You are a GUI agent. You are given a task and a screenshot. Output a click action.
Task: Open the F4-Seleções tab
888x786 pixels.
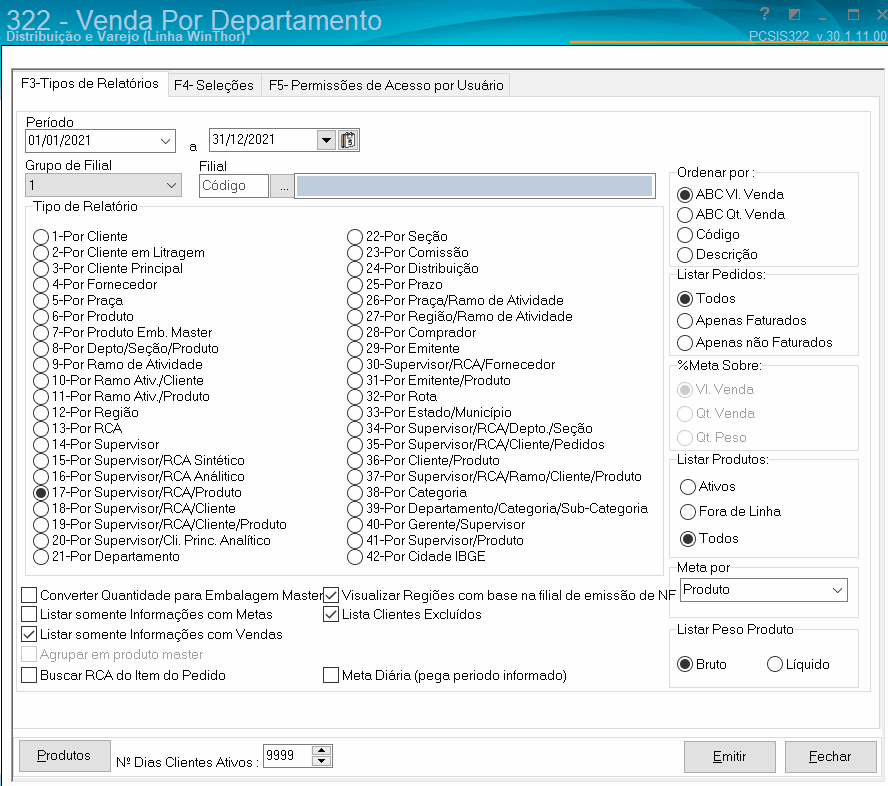pos(214,86)
